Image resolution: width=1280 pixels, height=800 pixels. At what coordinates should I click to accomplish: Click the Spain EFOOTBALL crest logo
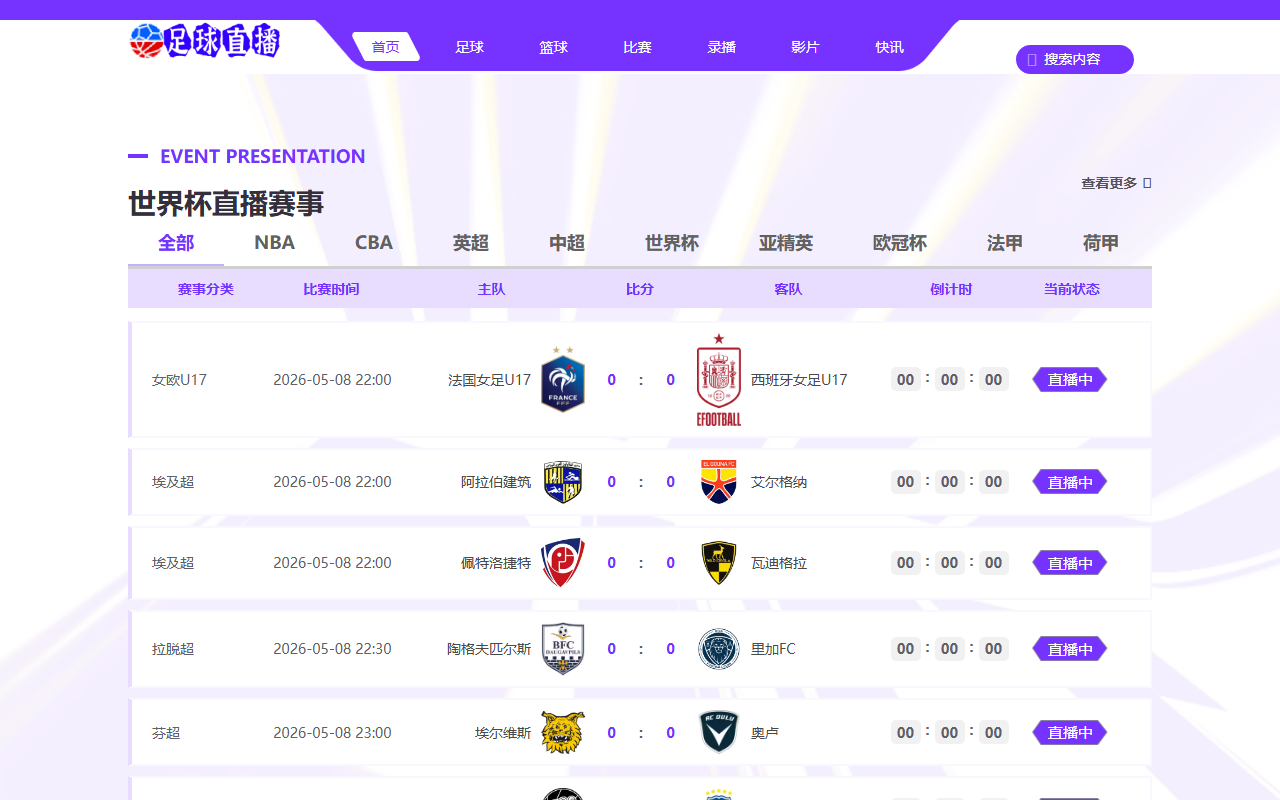click(719, 379)
